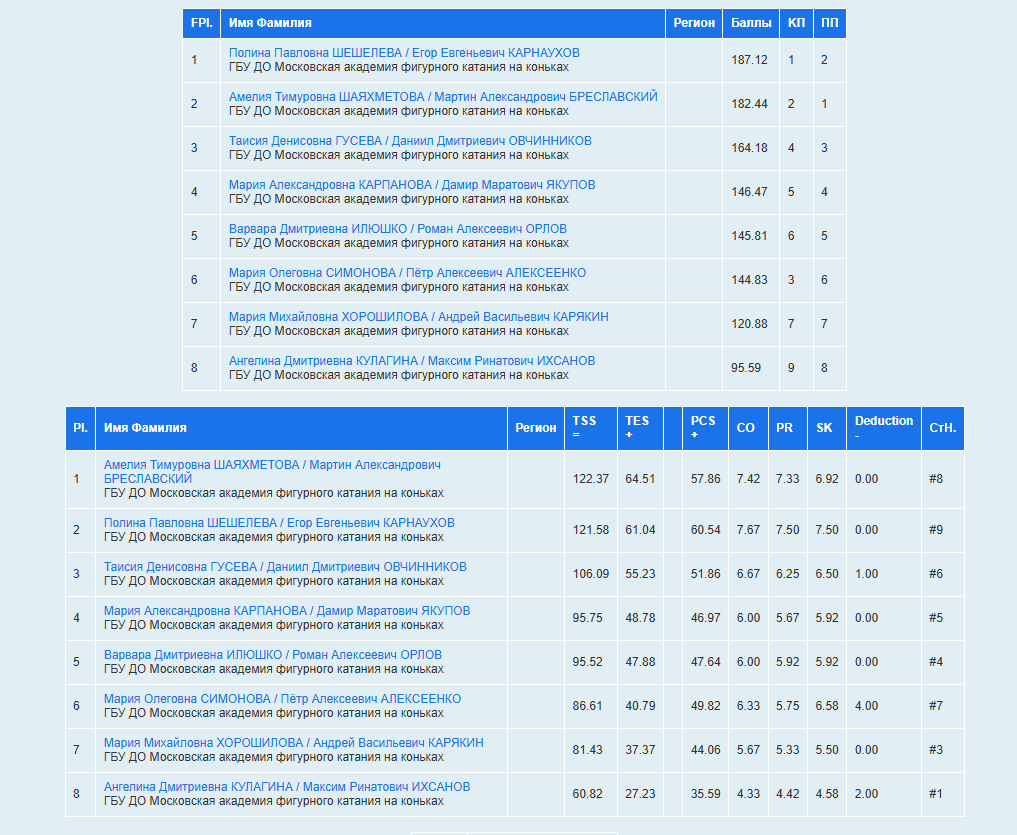Select PCS value 60.54
Viewport: 1017px width, 835px height.
(706, 530)
